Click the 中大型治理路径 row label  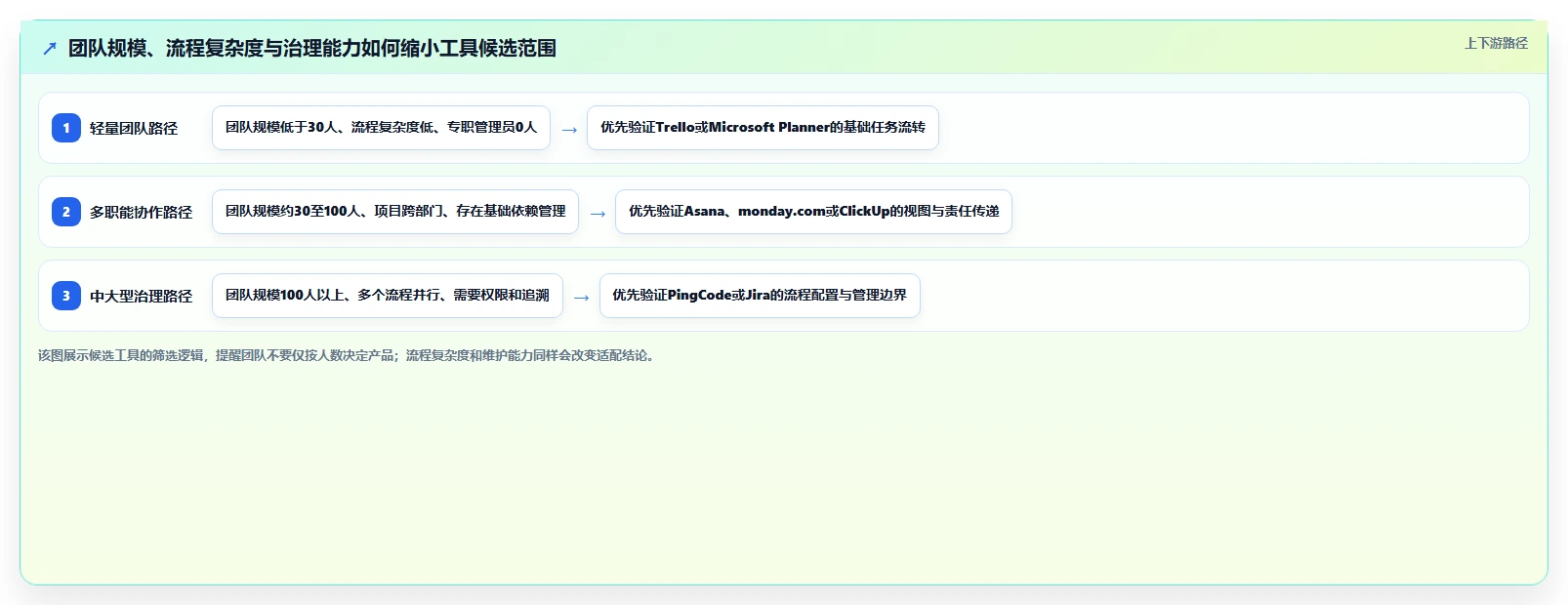pos(142,296)
